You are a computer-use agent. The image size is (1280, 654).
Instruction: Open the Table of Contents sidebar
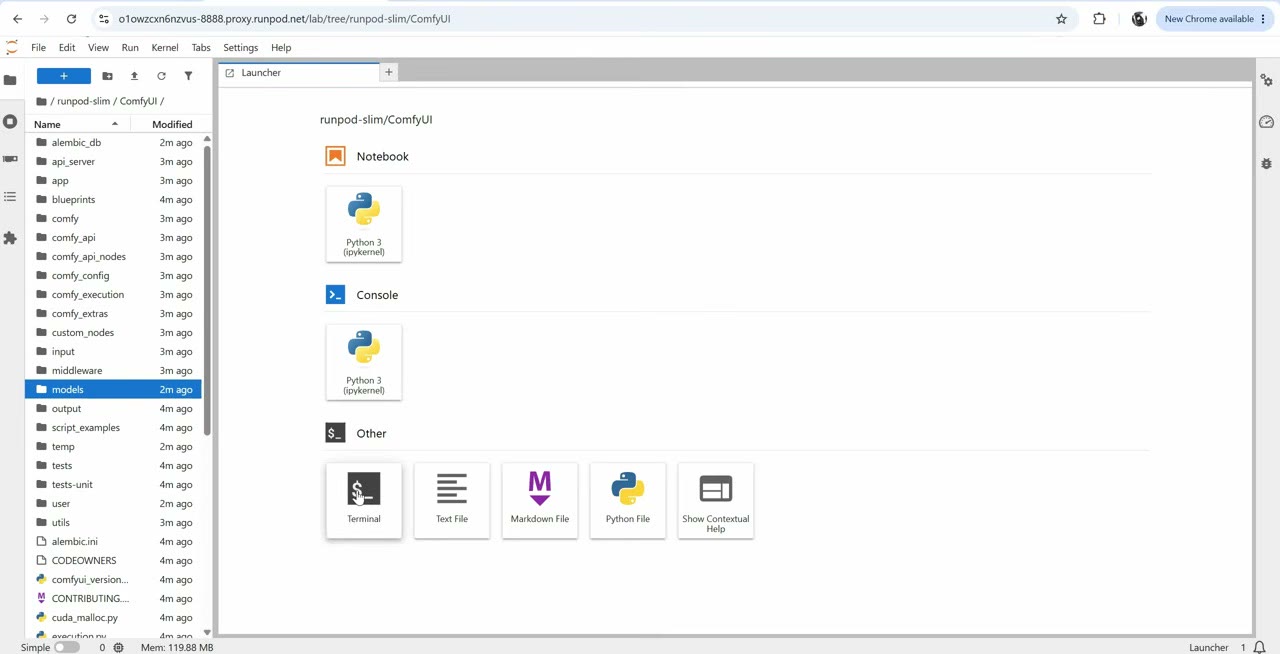coord(10,197)
